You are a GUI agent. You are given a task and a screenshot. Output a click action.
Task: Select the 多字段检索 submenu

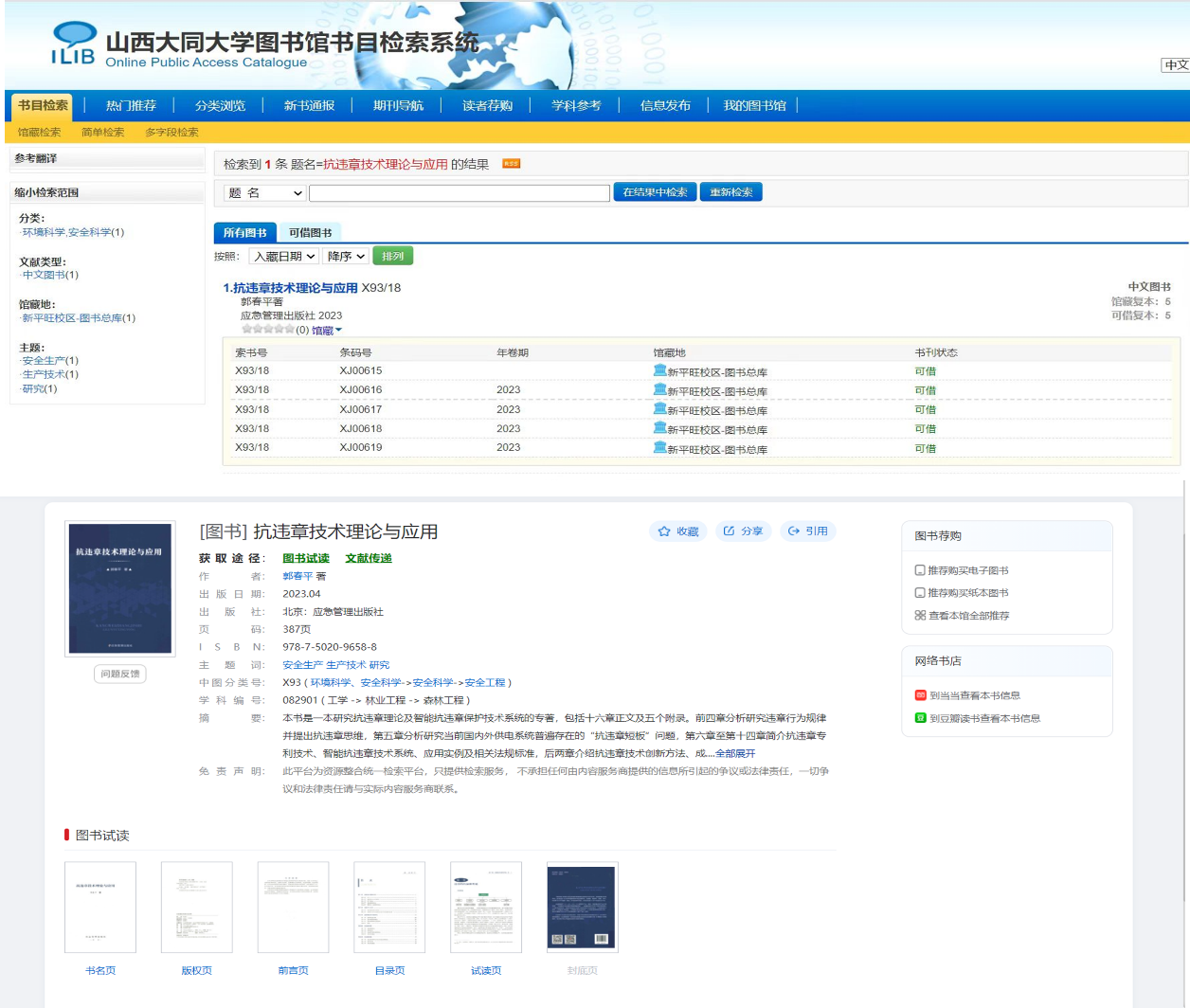(x=171, y=133)
